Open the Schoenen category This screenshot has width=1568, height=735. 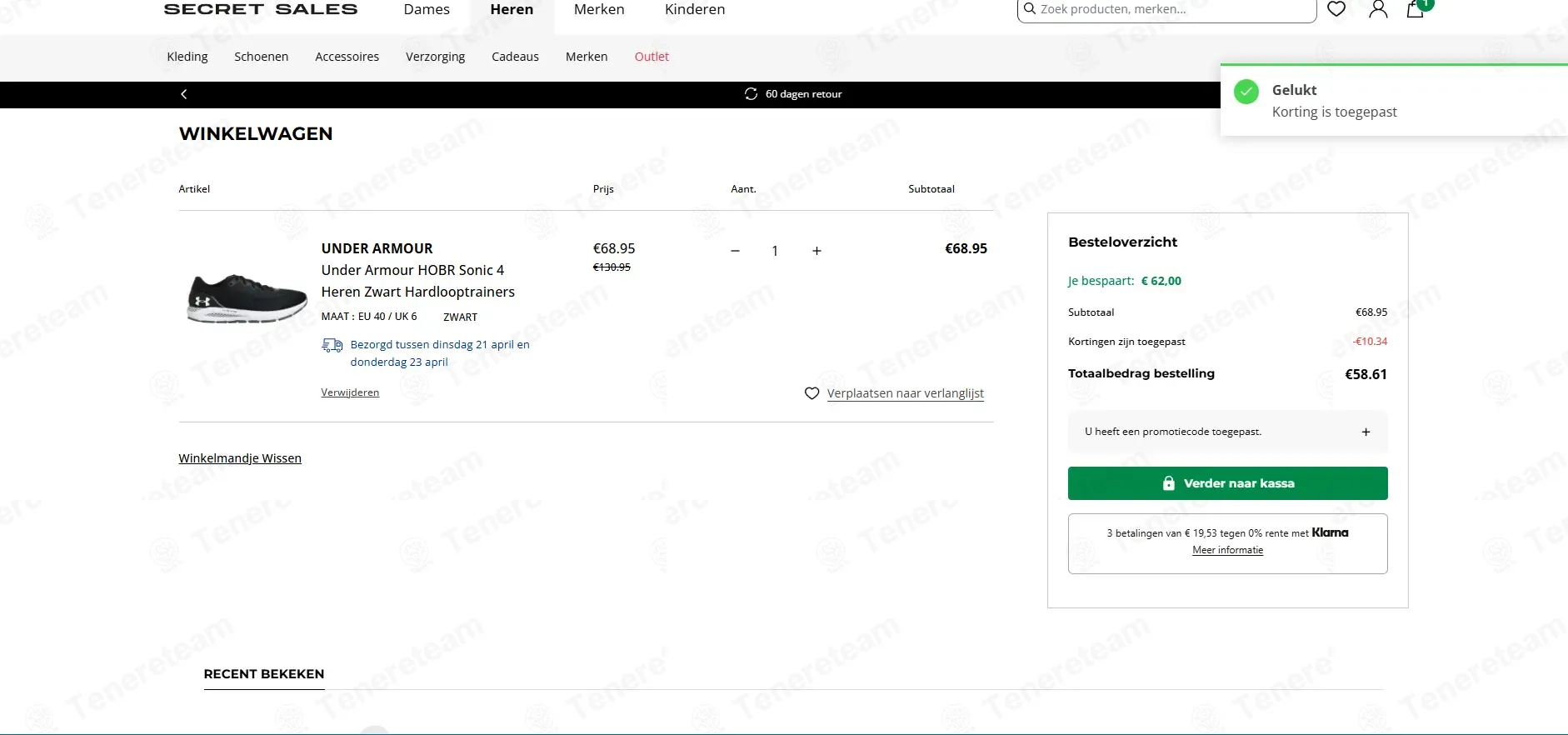tap(262, 57)
